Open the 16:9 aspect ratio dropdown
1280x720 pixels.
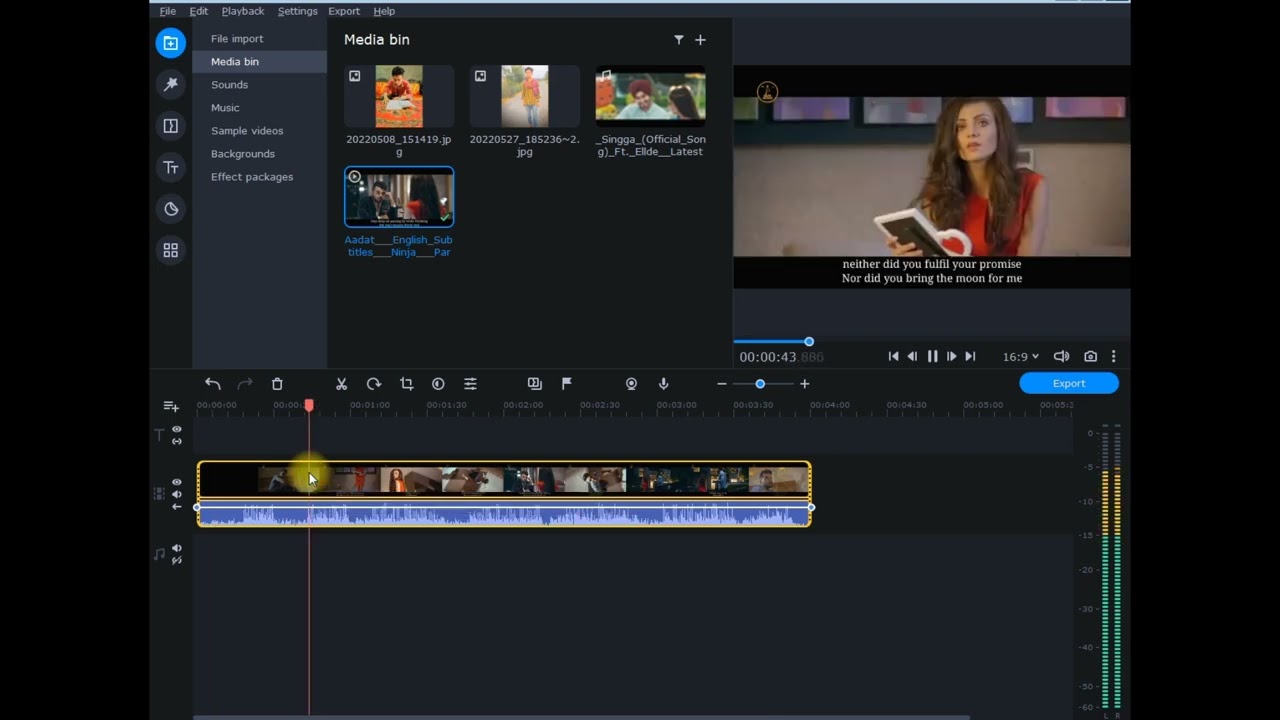tap(1021, 356)
